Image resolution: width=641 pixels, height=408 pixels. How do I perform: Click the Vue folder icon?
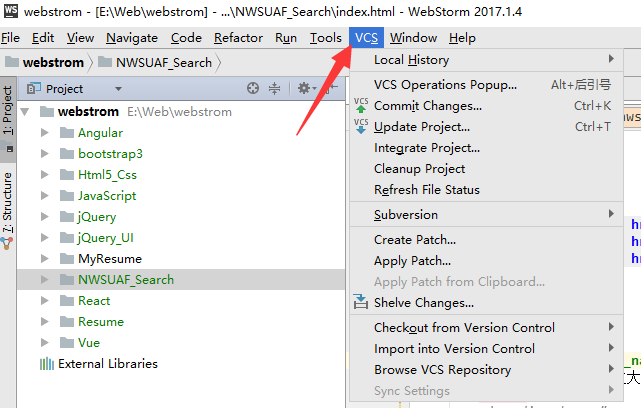pos(67,343)
